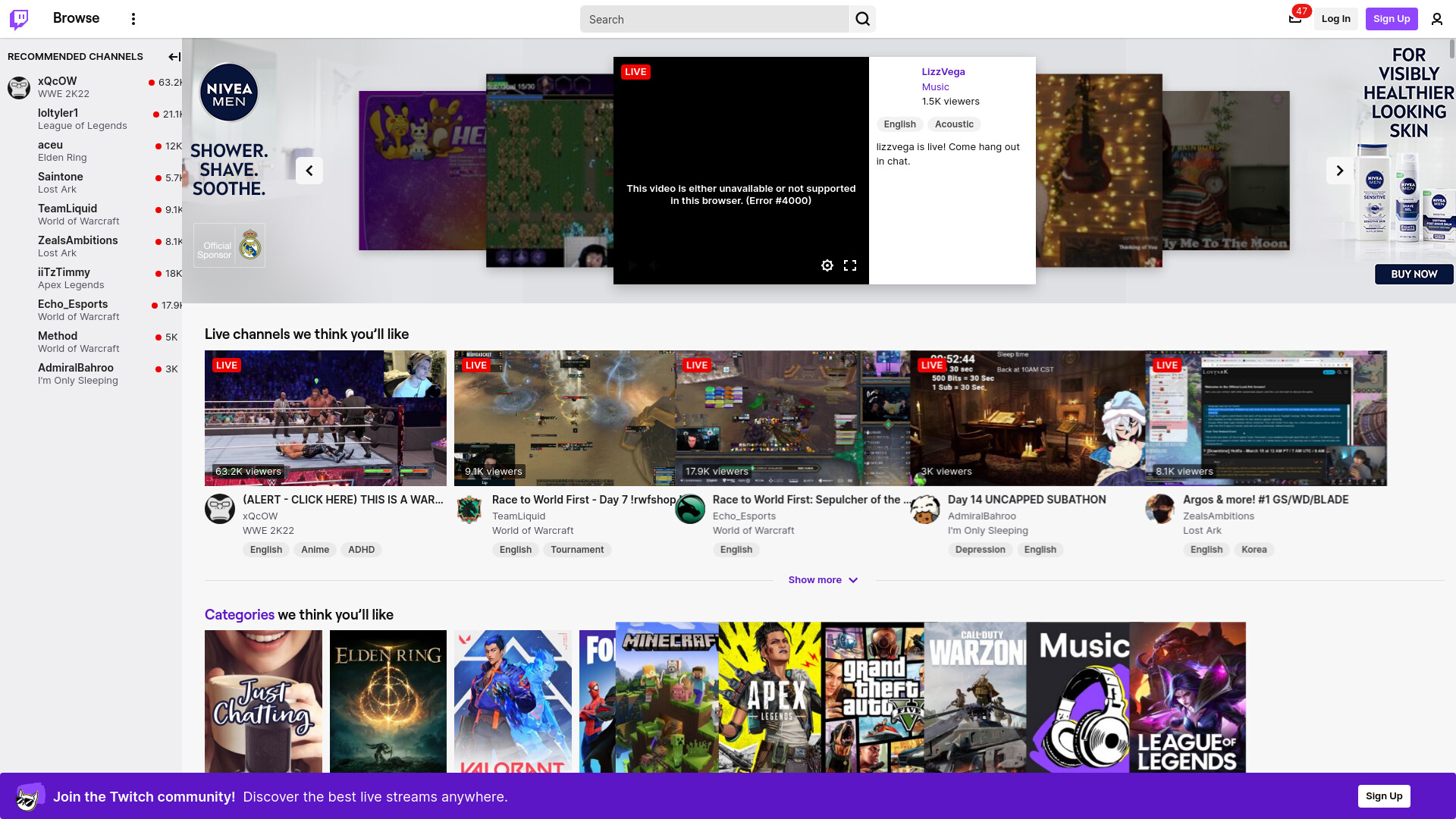The height and width of the screenshot is (819, 1456).
Task: Click the Korea tag
Action: [x=1254, y=550]
